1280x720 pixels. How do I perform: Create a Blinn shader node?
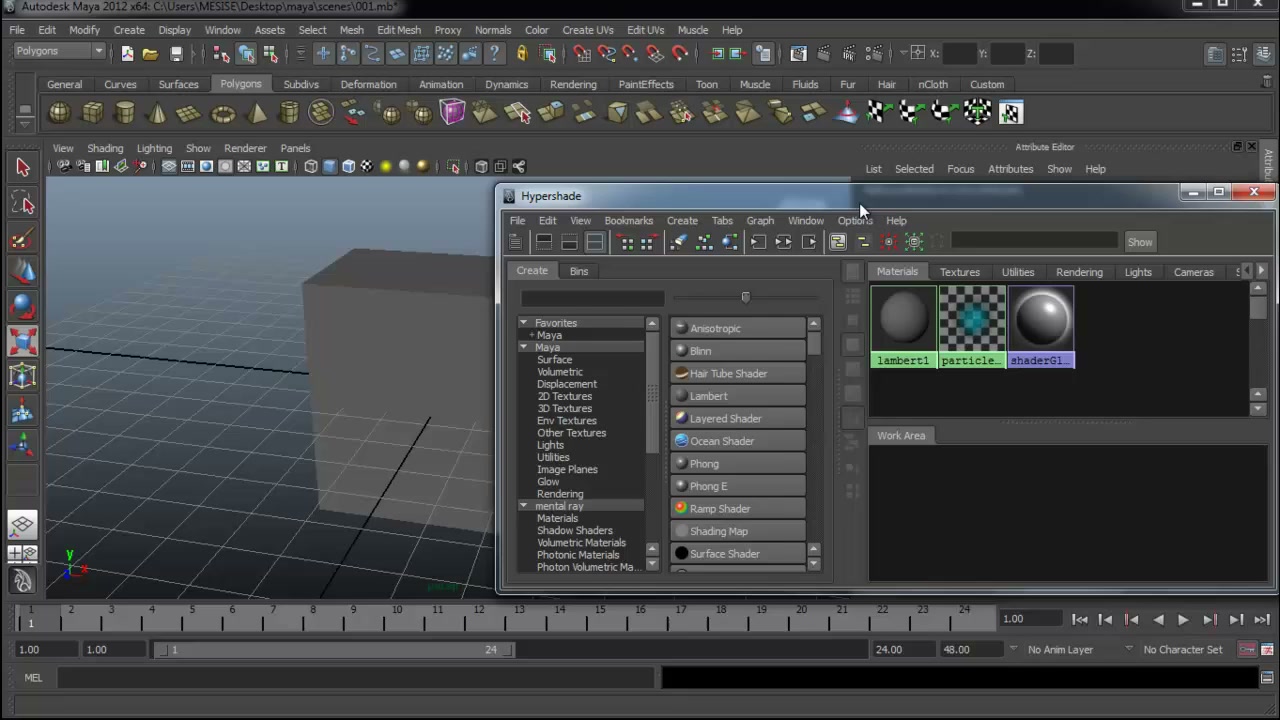738,351
